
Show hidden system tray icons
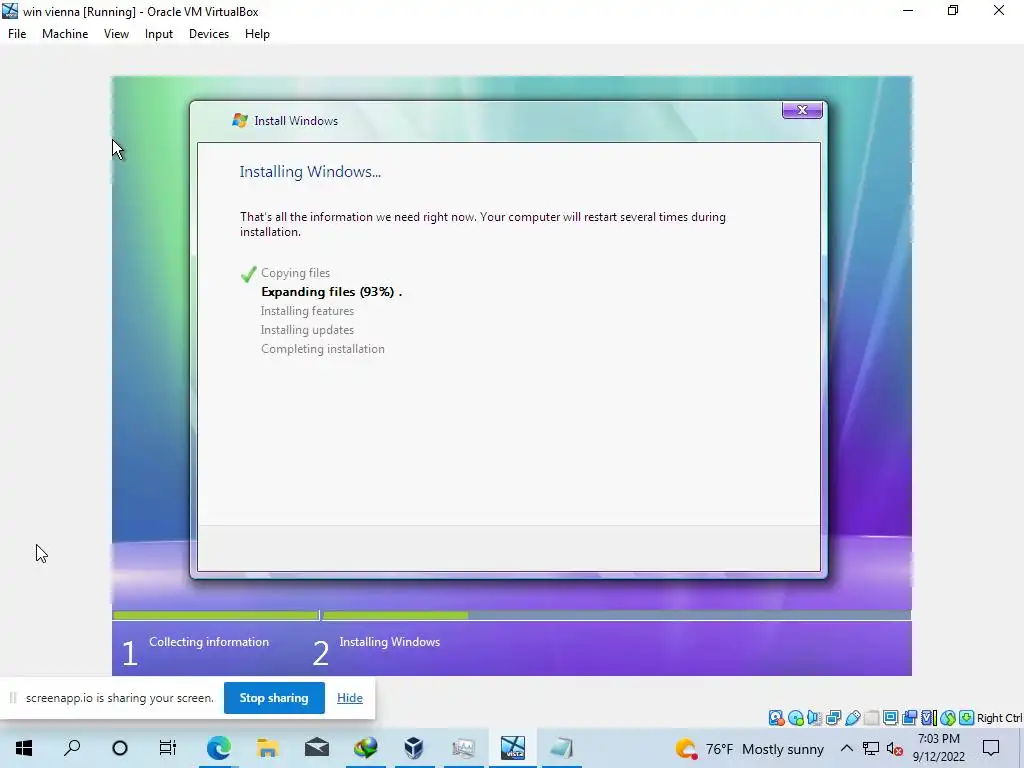click(x=846, y=748)
